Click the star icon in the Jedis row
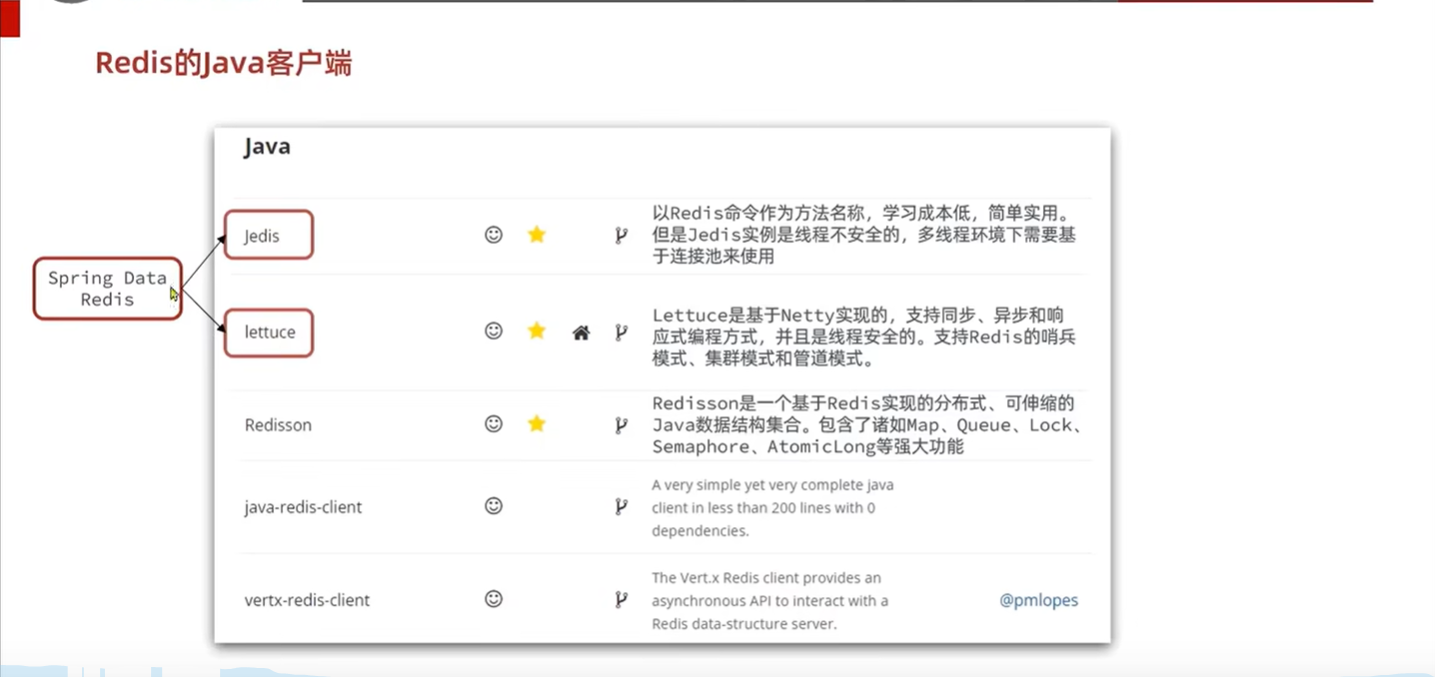 point(537,235)
